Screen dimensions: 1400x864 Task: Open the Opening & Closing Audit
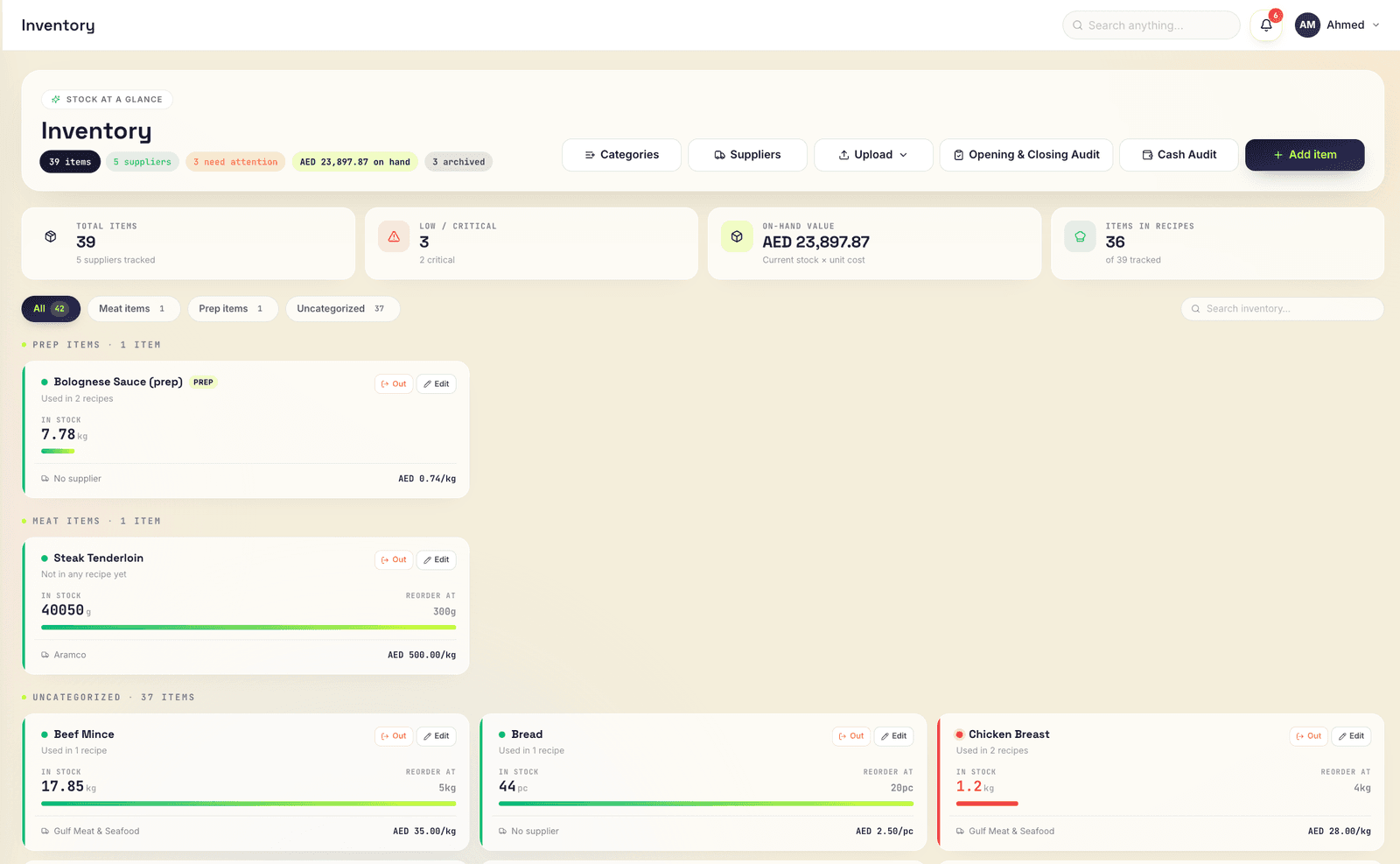(x=1026, y=155)
